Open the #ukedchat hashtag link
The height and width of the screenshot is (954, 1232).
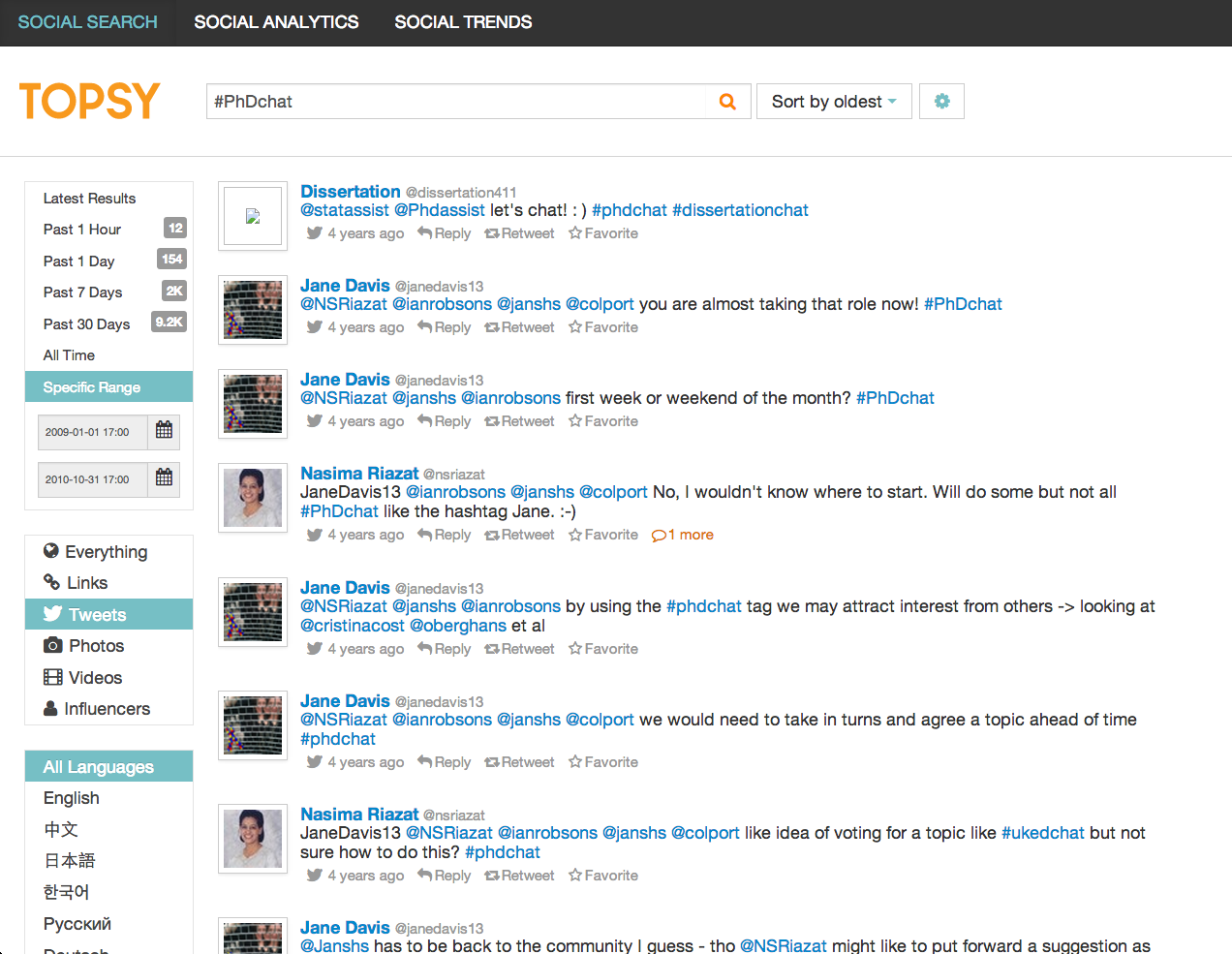tap(1042, 833)
